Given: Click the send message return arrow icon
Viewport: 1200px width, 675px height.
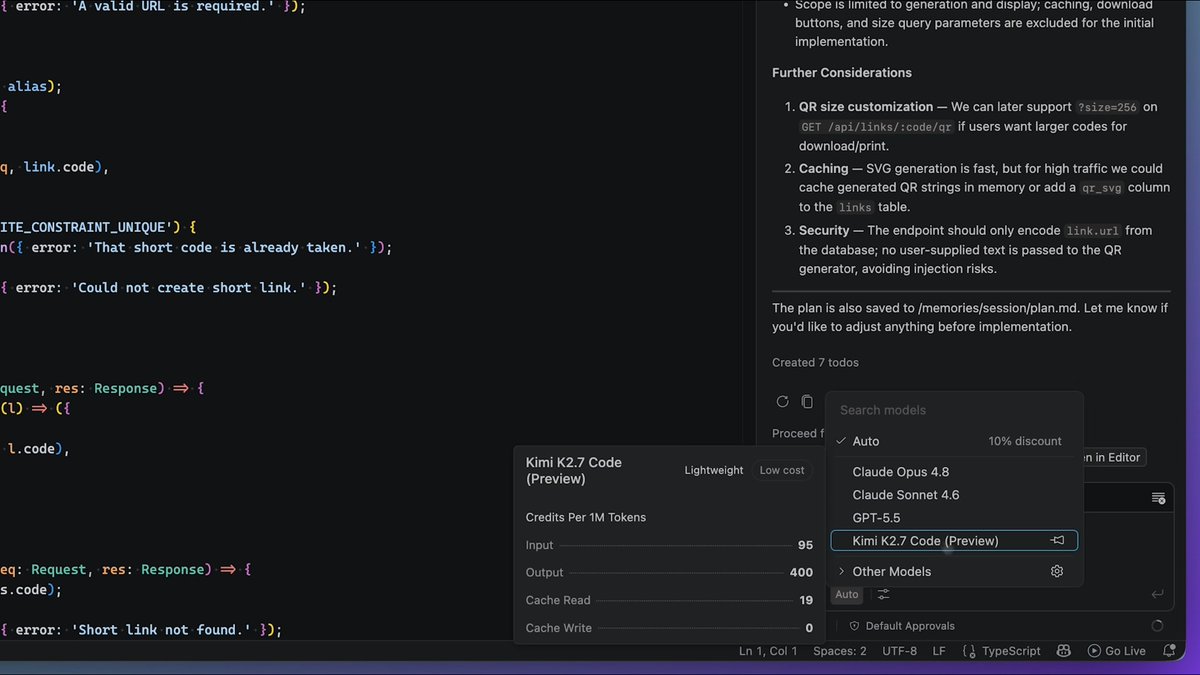Looking at the screenshot, I should click(x=1158, y=594).
